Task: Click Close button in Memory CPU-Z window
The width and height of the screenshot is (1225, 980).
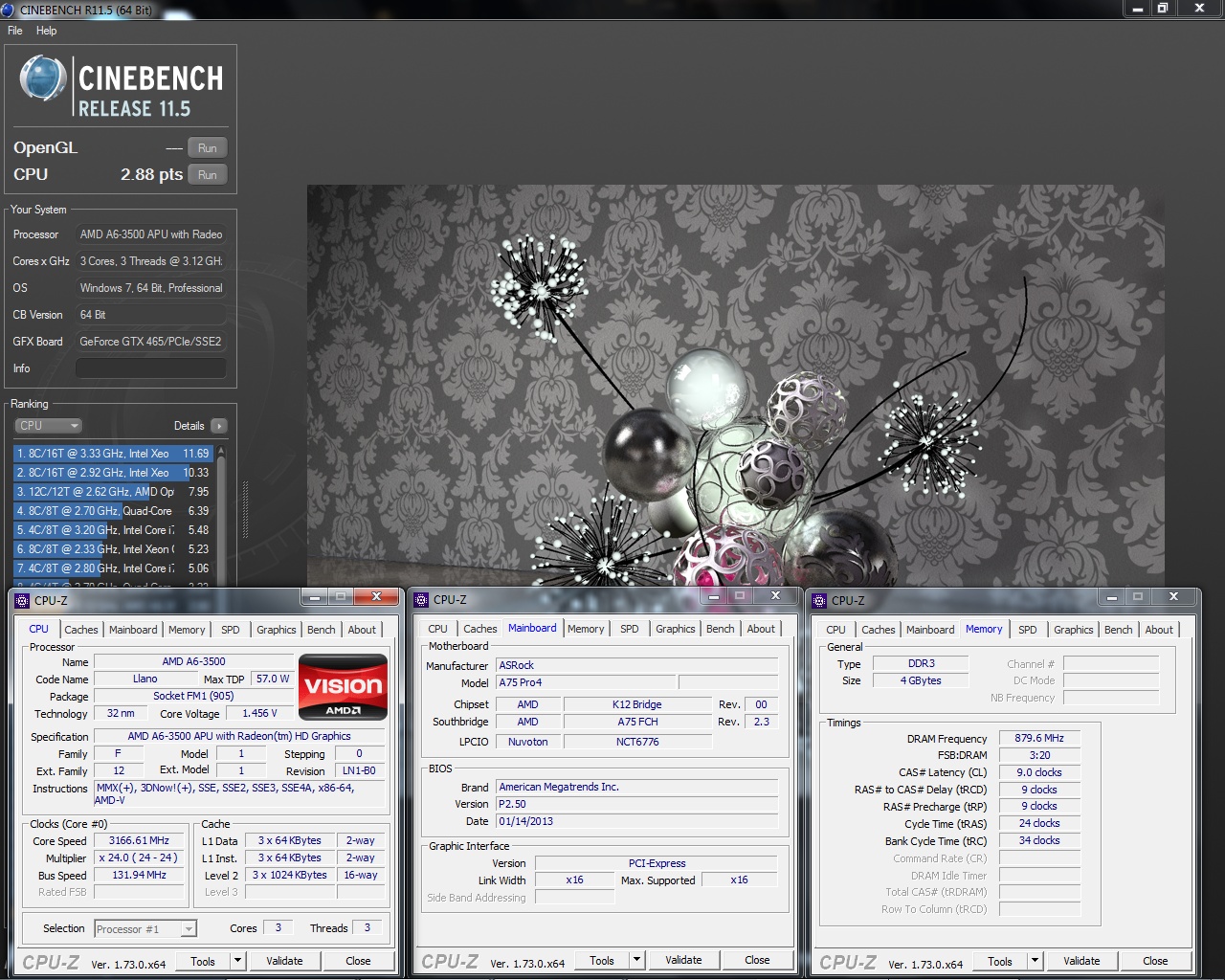Action: pos(1155,961)
